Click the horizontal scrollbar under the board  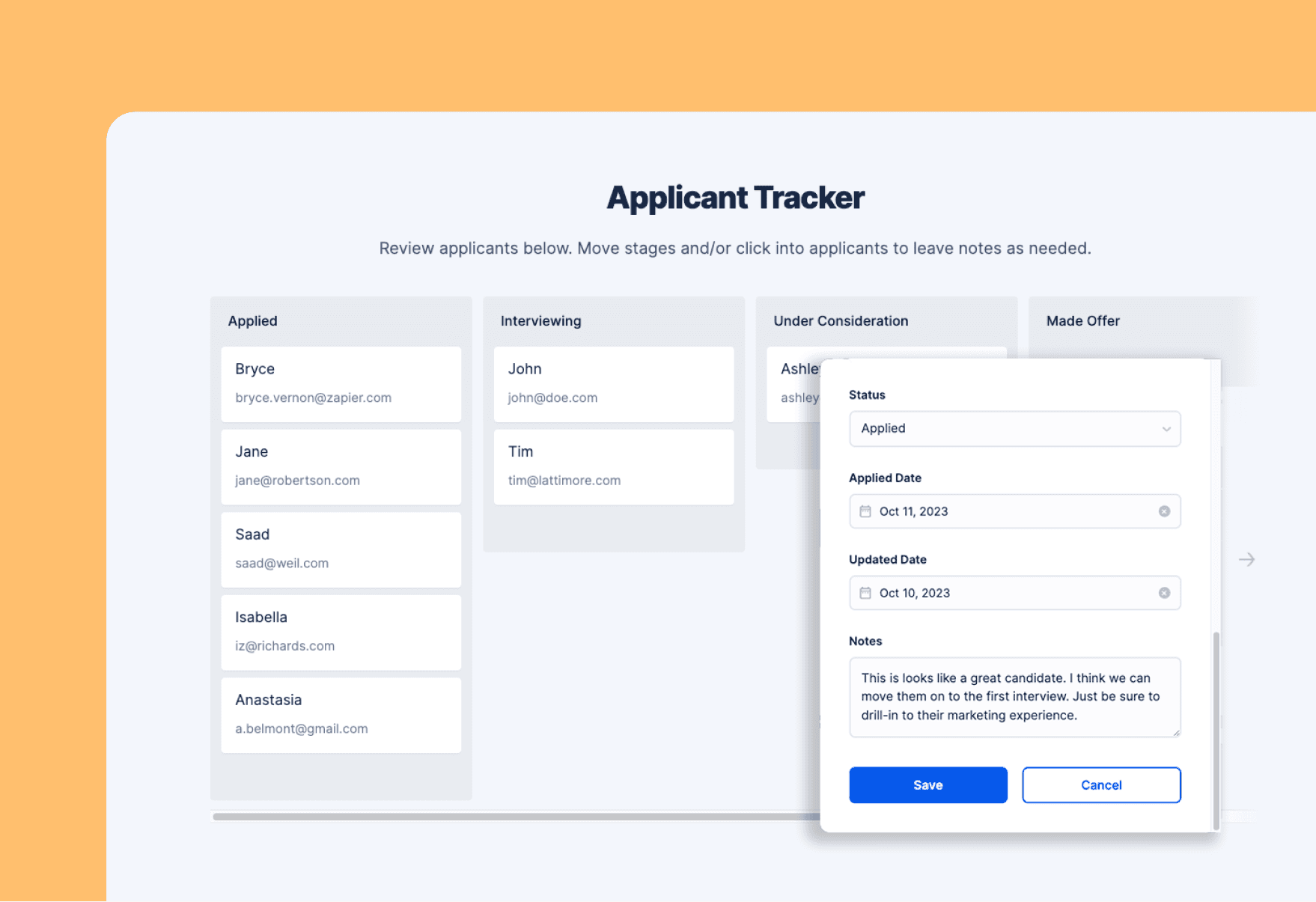[515, 817]
